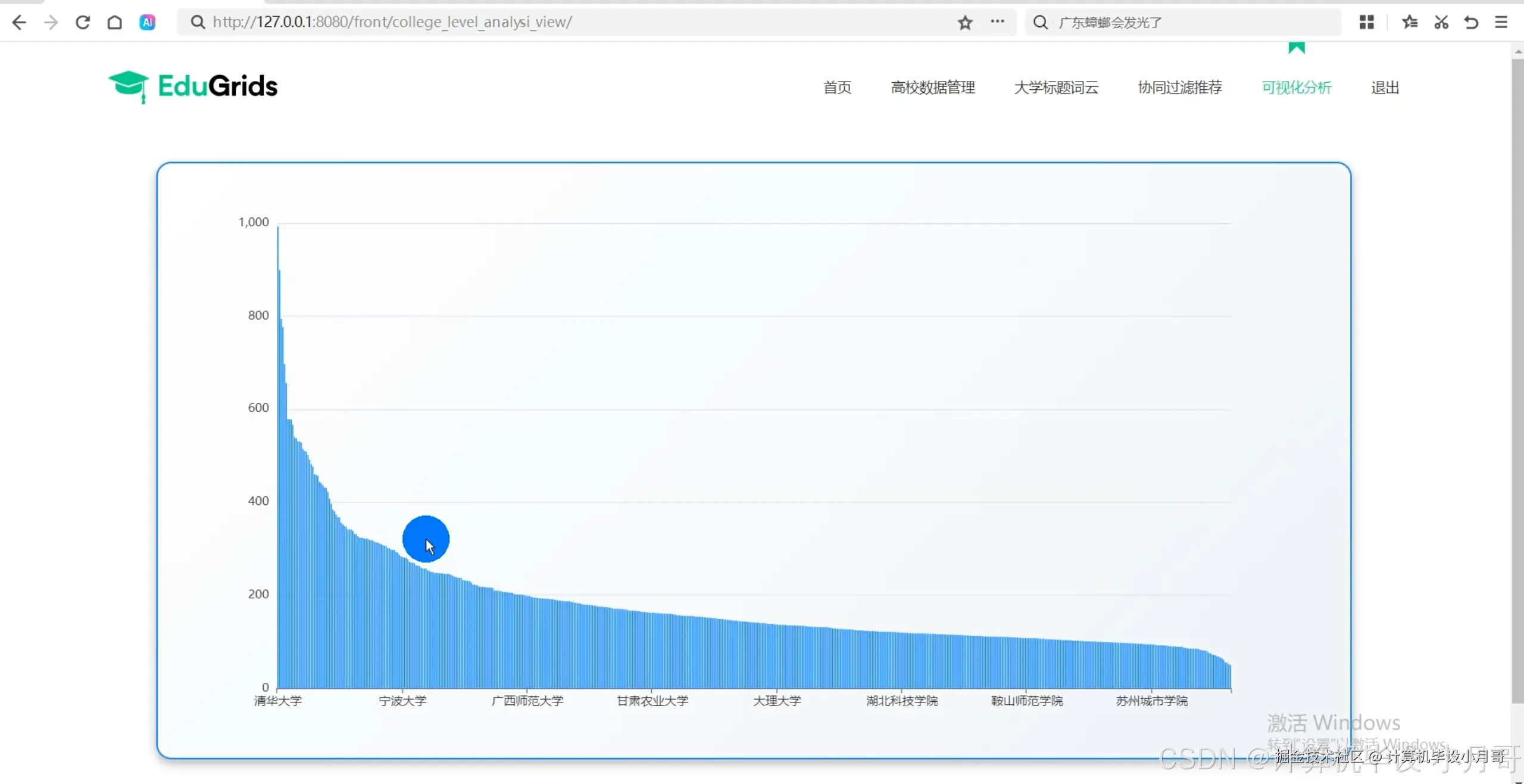Viewport: 1524px width, 784px height.
Task: Open 协同过滤推荐 page
Action: 1180,88
